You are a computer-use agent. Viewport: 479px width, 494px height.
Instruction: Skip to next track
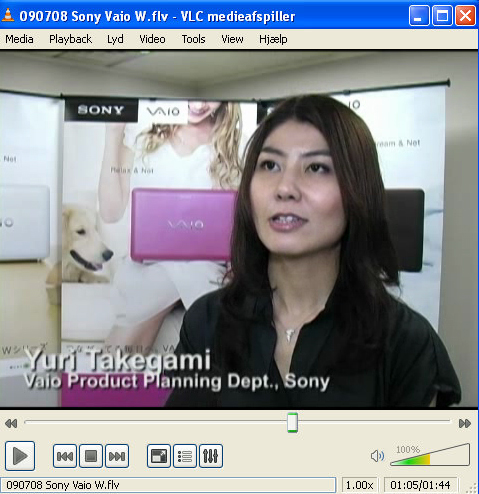click(117, 456)
